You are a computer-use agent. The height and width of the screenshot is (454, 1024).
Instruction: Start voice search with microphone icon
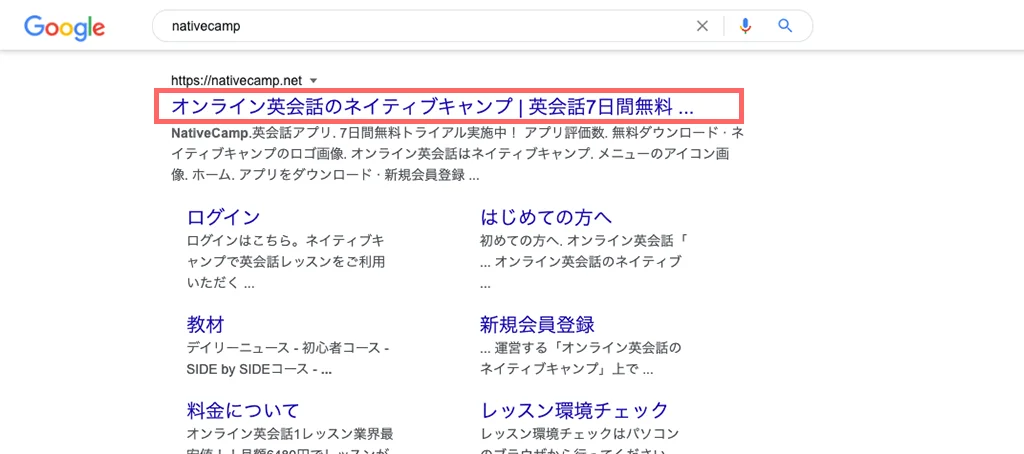pyautogui.click(x=745, y=26)
